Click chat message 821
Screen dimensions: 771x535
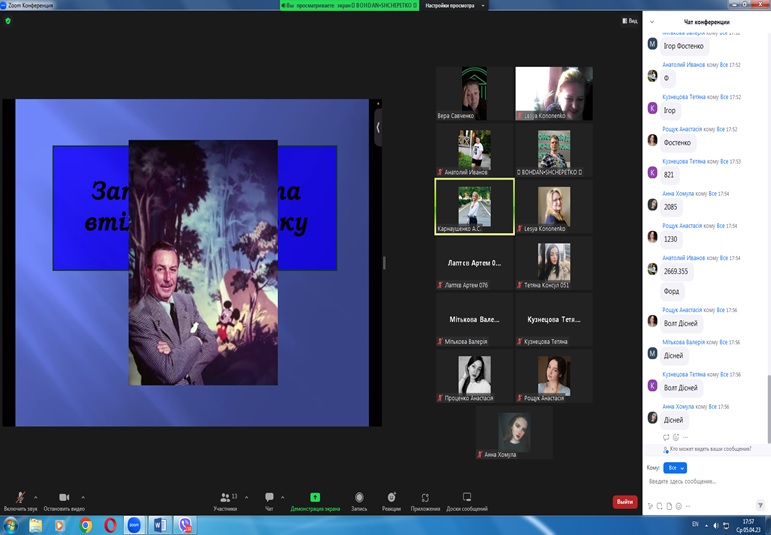point(669,175)
